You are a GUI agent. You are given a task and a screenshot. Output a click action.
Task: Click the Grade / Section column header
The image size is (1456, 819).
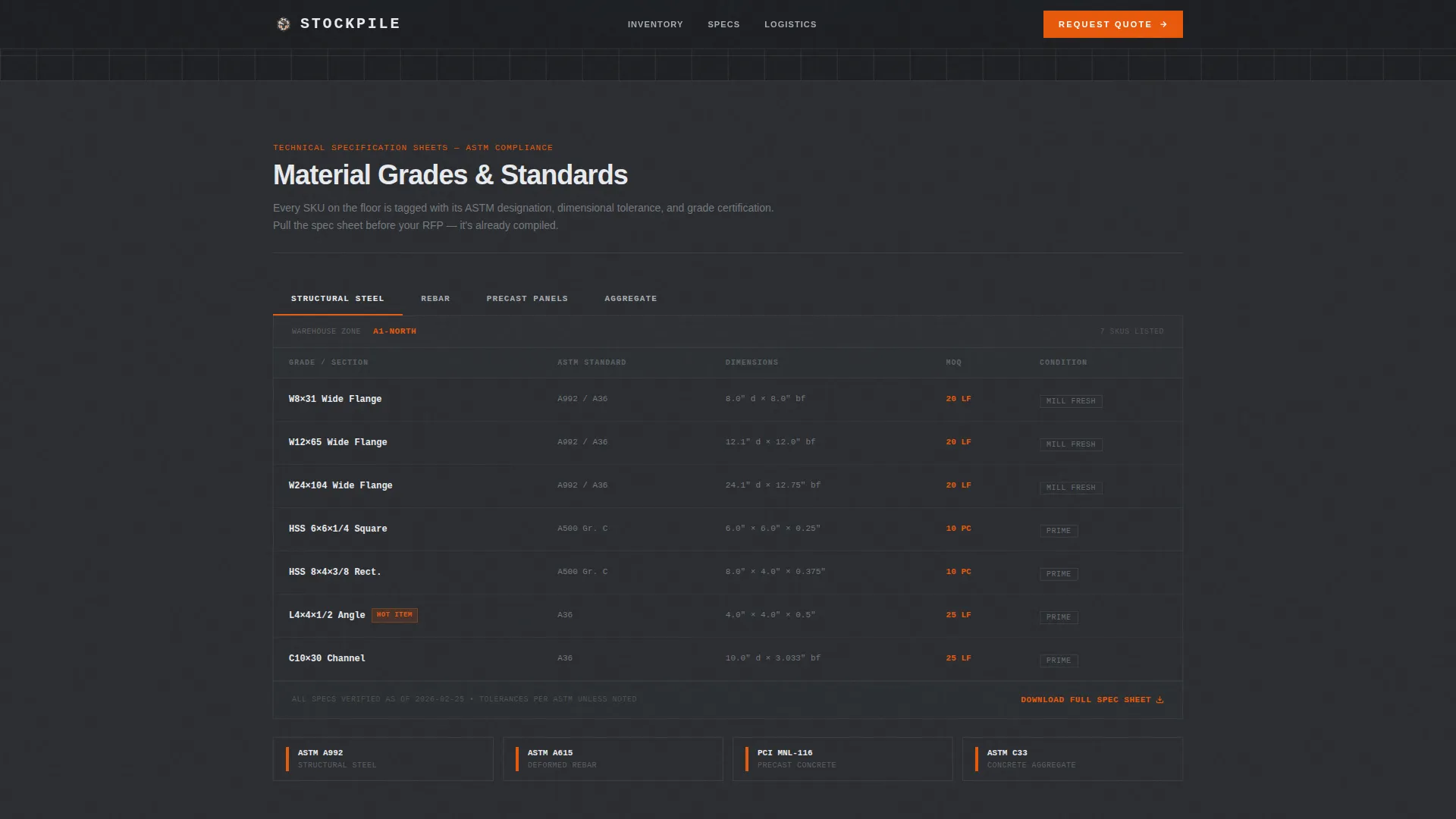[328, 362]
